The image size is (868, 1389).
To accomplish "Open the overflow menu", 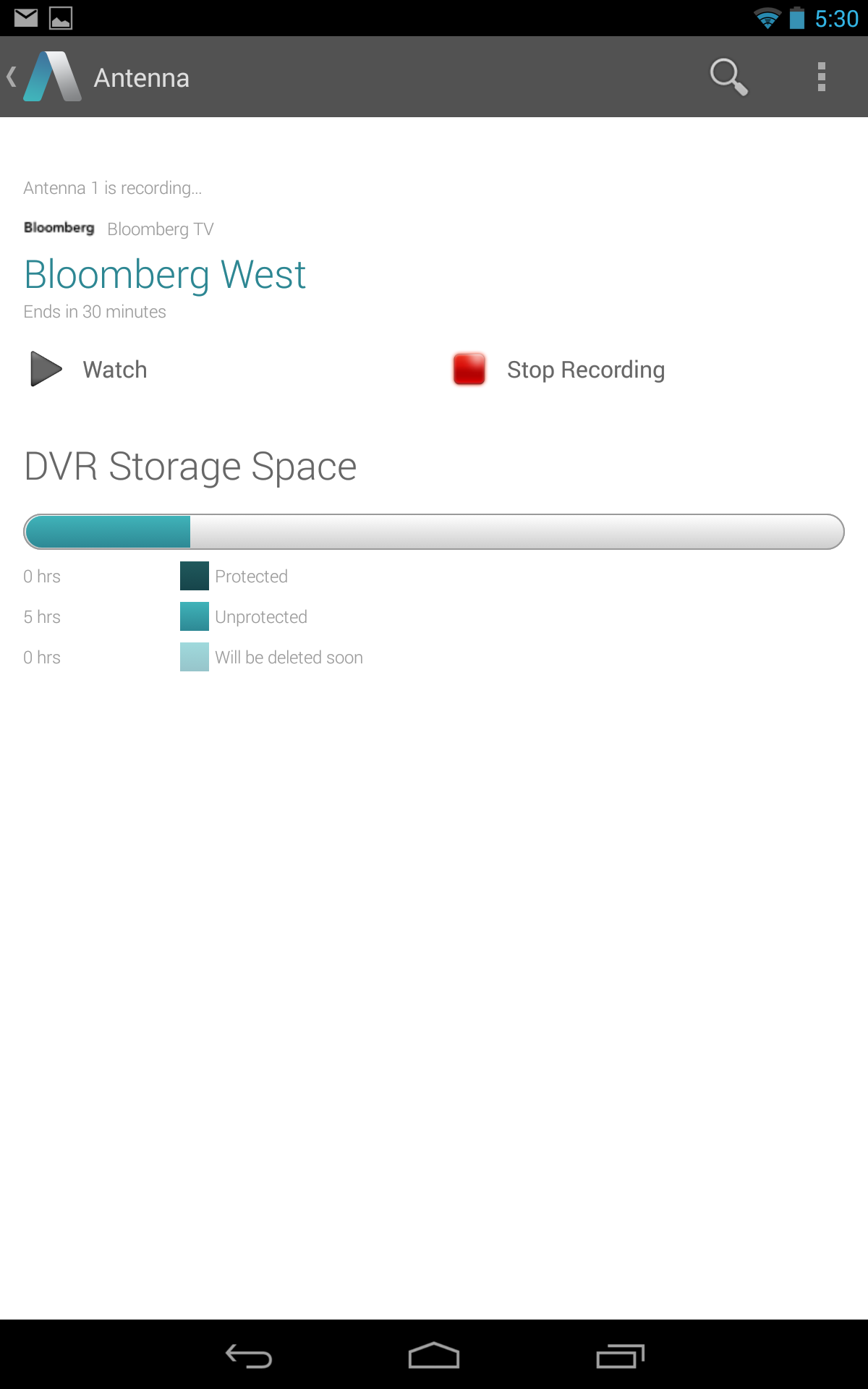I will pyautogui.click(x=821, y=77).
